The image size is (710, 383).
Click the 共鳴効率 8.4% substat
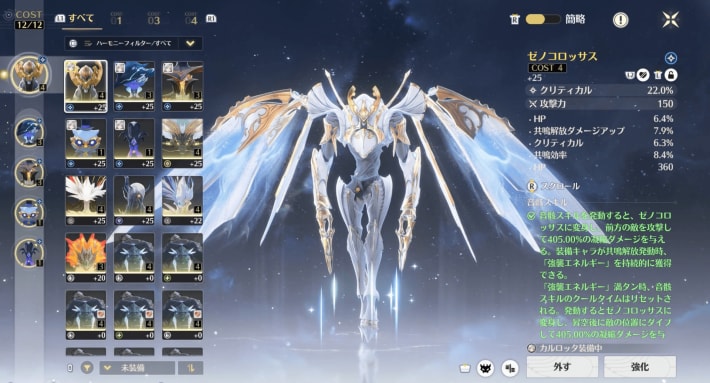(x=601, y=155)
